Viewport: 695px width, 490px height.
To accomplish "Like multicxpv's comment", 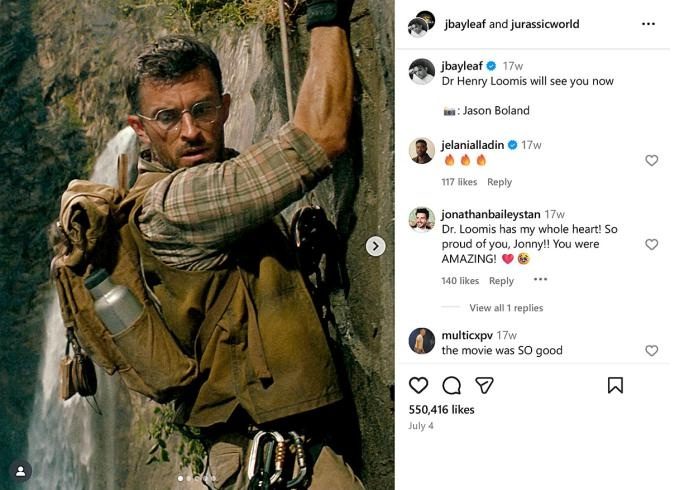I will (x=651, y=350).
